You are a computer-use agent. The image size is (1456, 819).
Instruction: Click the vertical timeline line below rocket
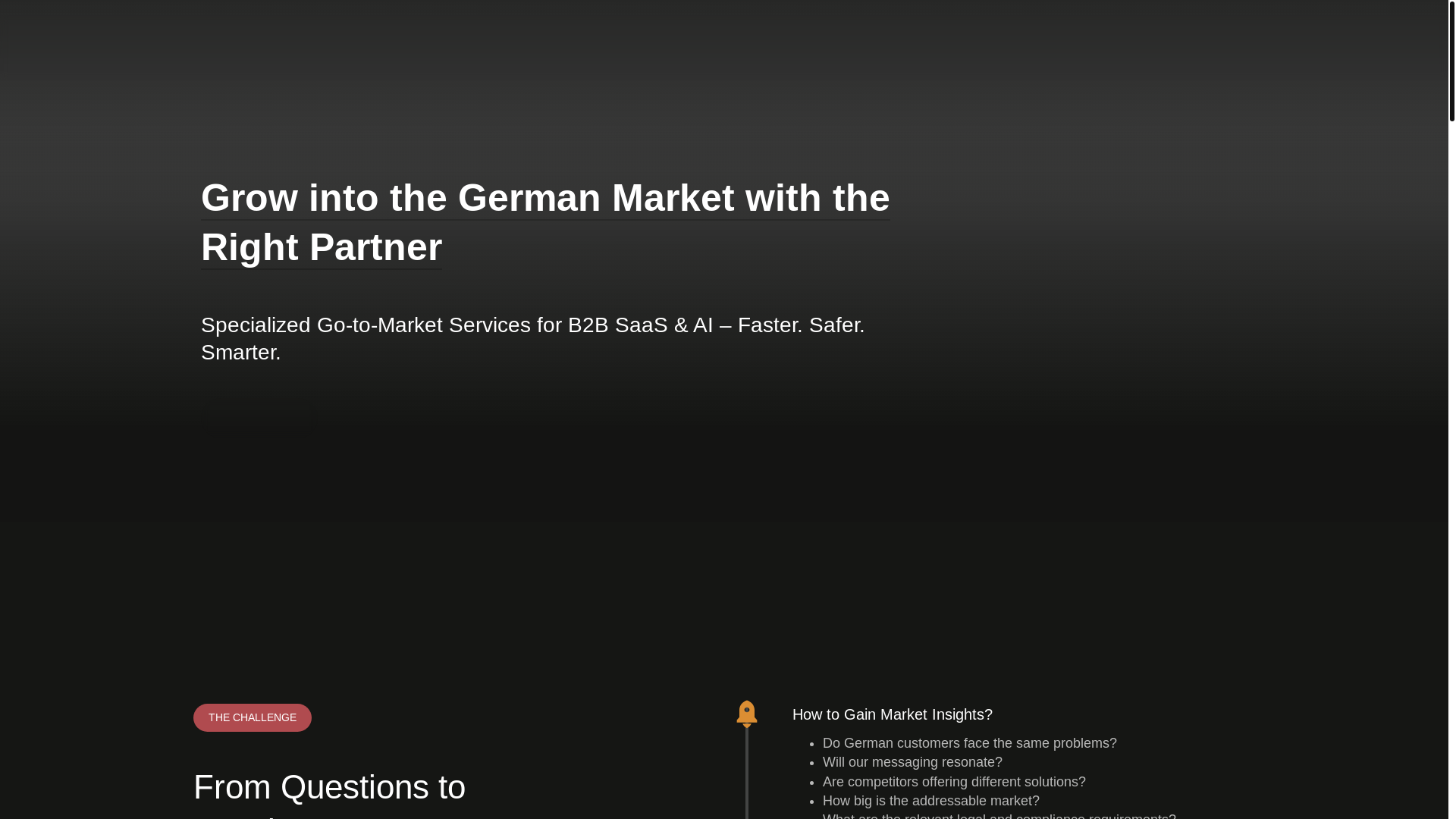(747, 773)
